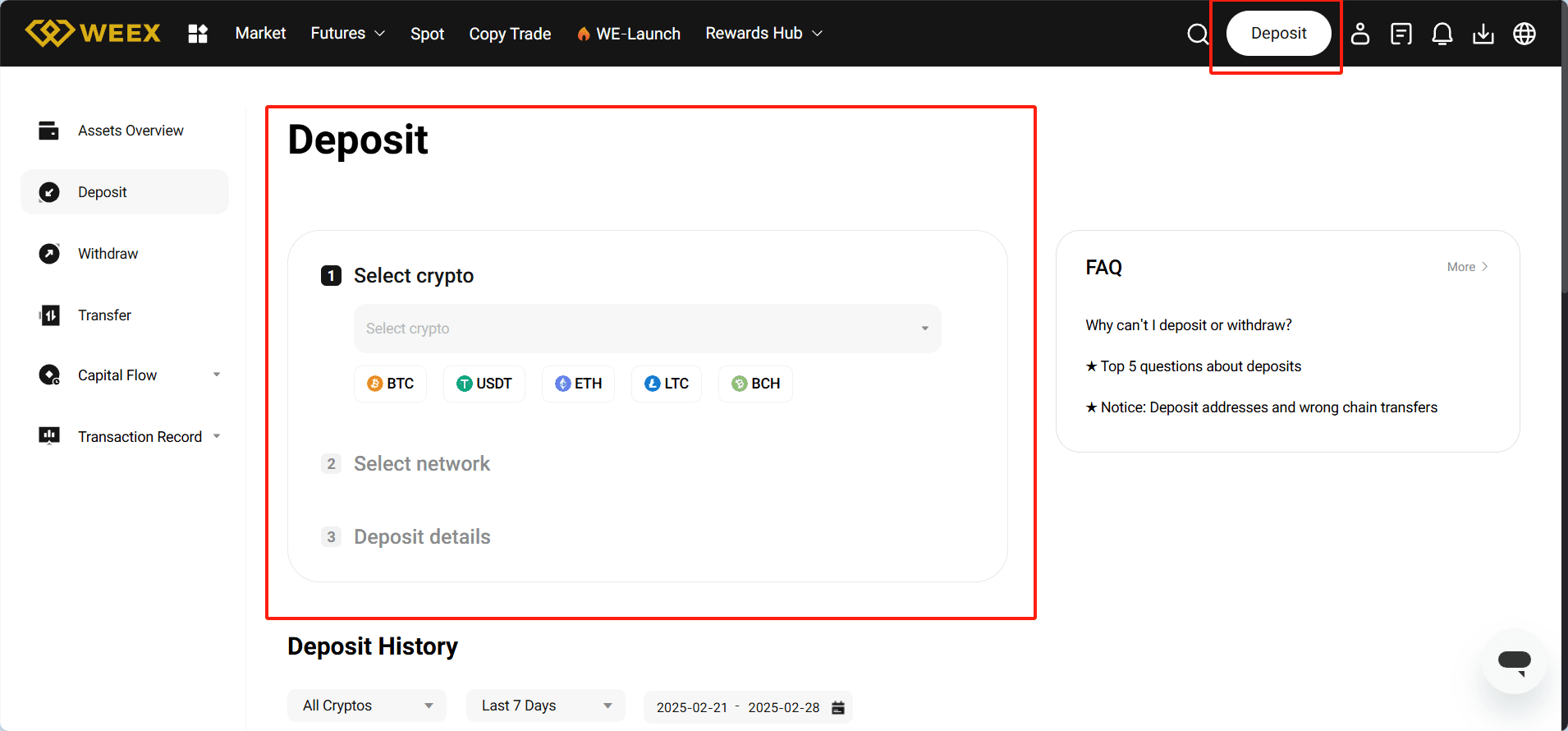This screenshot has height=731, width=1568.
Task: Open the notifications bell
Action: 1442,34
